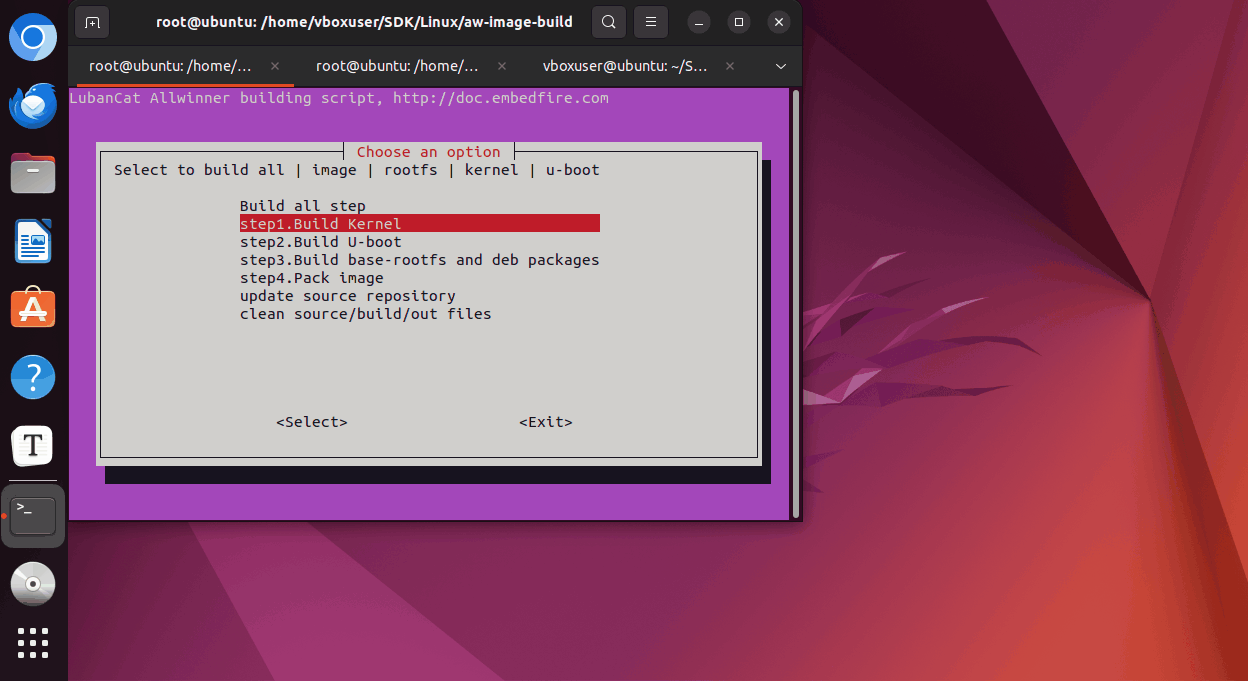Click the terminal vertical scrollbar
Screen dimensions: 1248x681
pyautogui.click(x=796, y=300)
